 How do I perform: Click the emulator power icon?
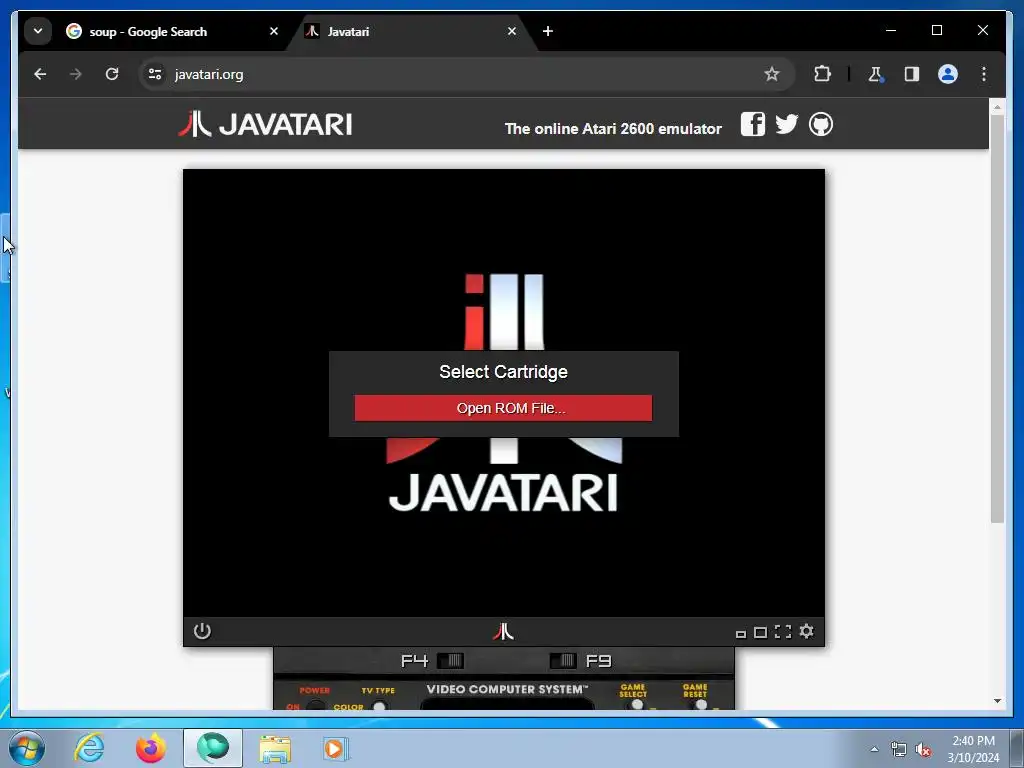pyautogui.click(x=202, y=632)
